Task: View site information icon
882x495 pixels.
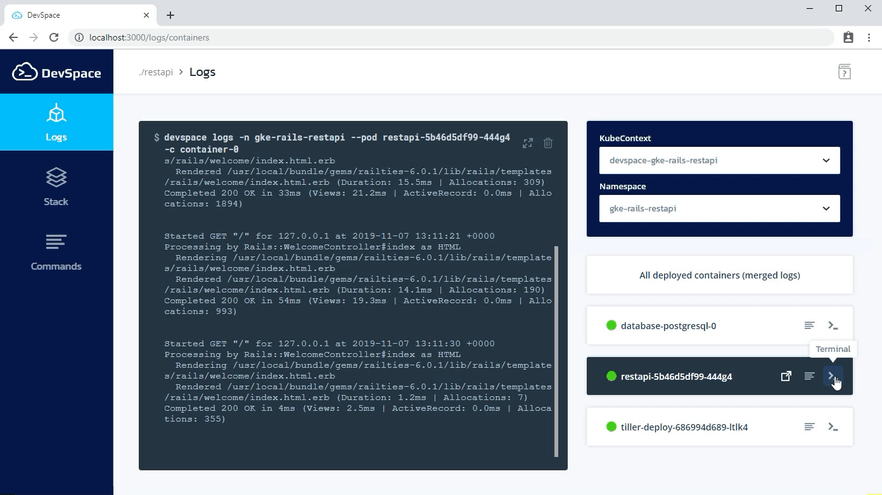Action: click(79, 37)
